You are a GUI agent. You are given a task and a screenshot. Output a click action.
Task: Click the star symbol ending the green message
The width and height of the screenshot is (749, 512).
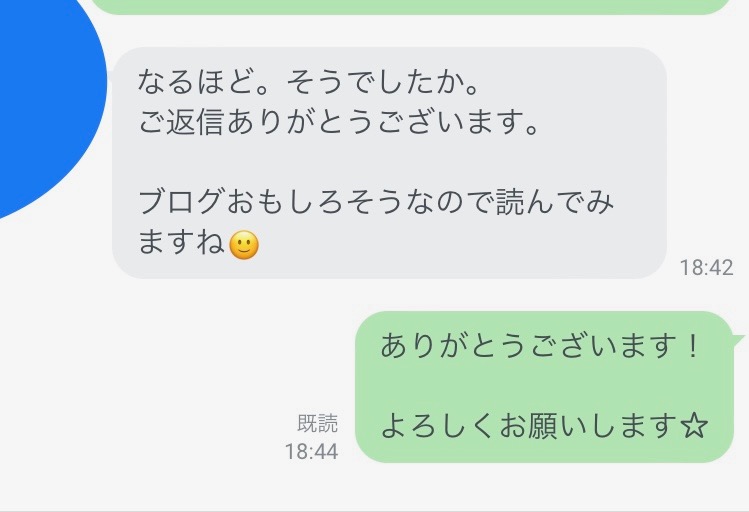[694, 427]
